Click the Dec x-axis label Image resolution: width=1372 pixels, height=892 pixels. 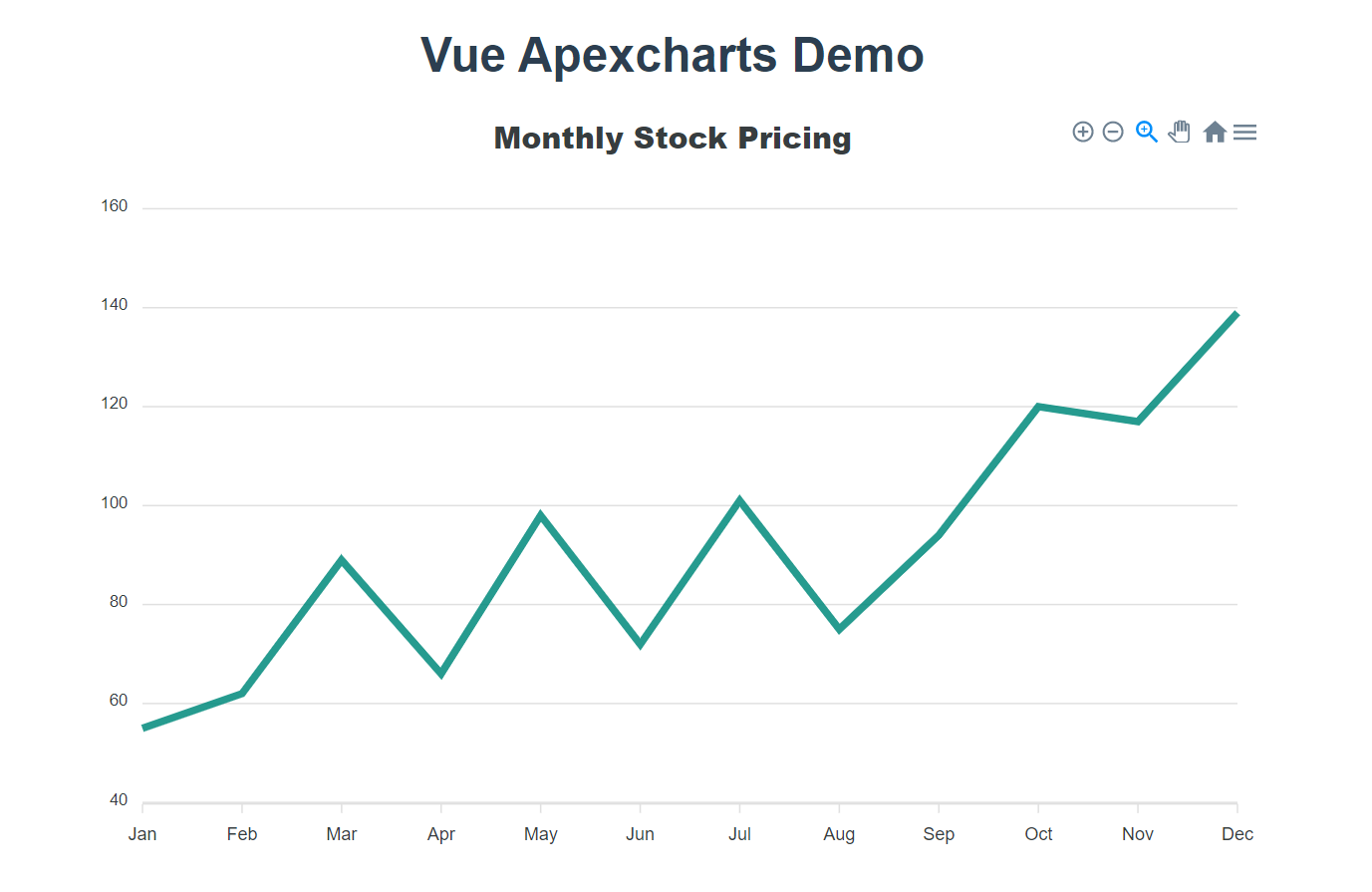[x=1237, y=834]
